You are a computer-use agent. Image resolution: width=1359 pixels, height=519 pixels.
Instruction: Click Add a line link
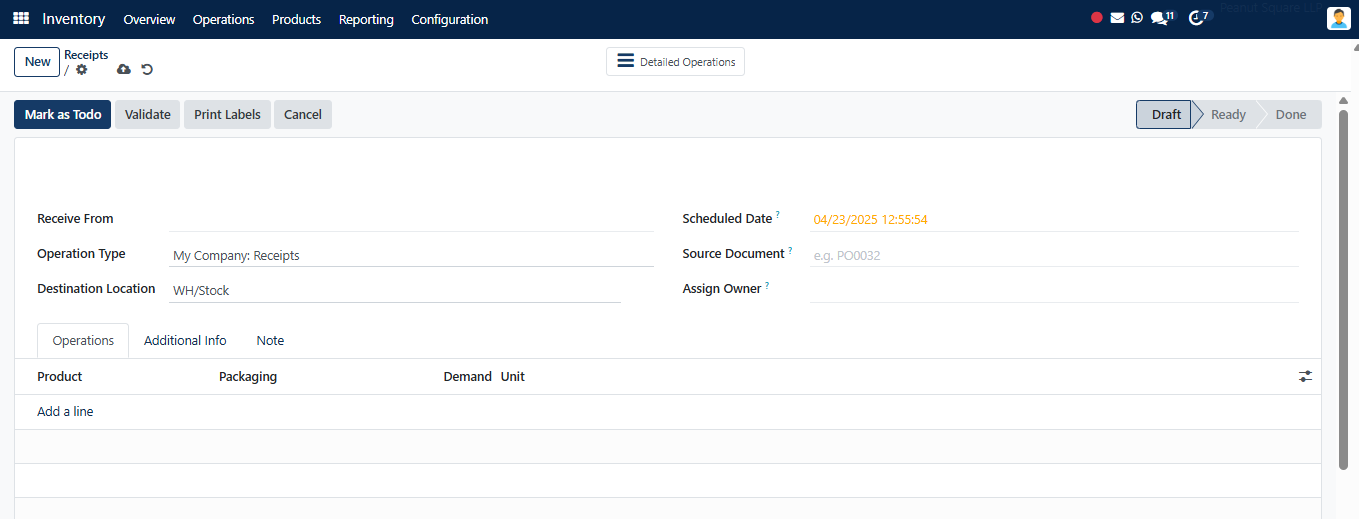65,412
